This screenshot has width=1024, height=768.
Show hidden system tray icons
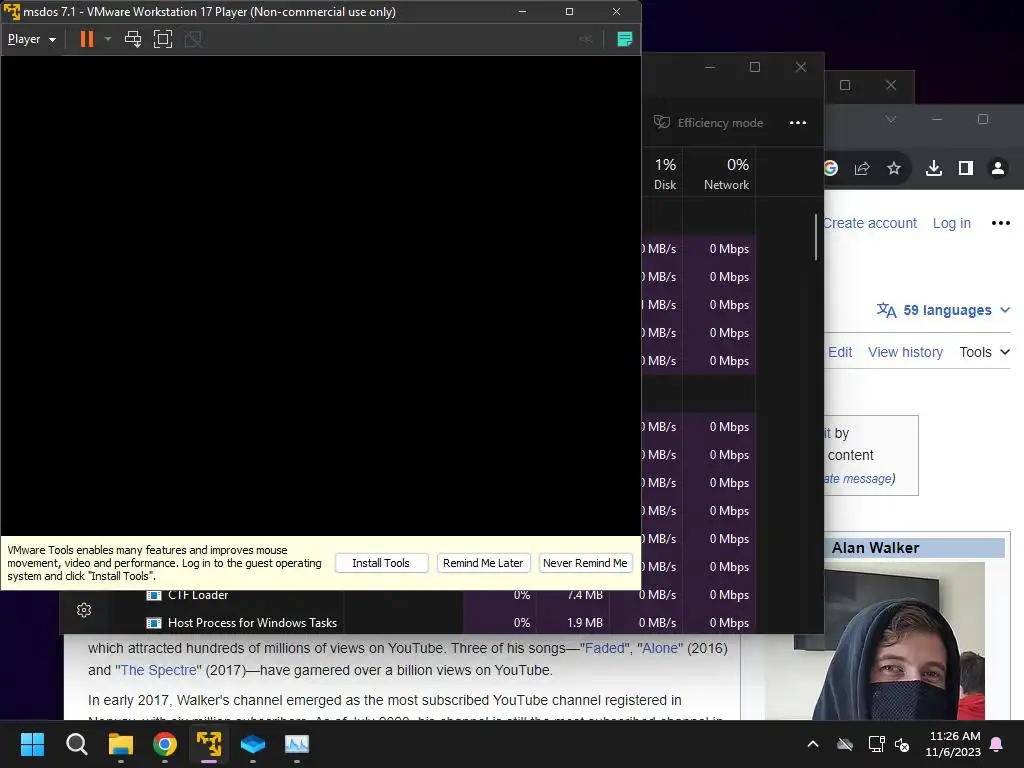(813, 744)
